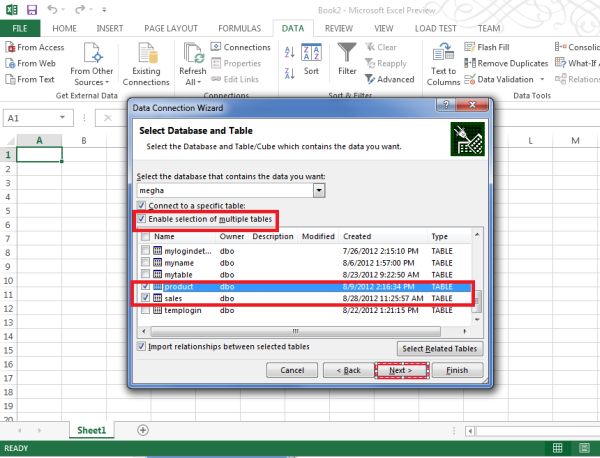Switch to the VIEW tab

point(383,28)
